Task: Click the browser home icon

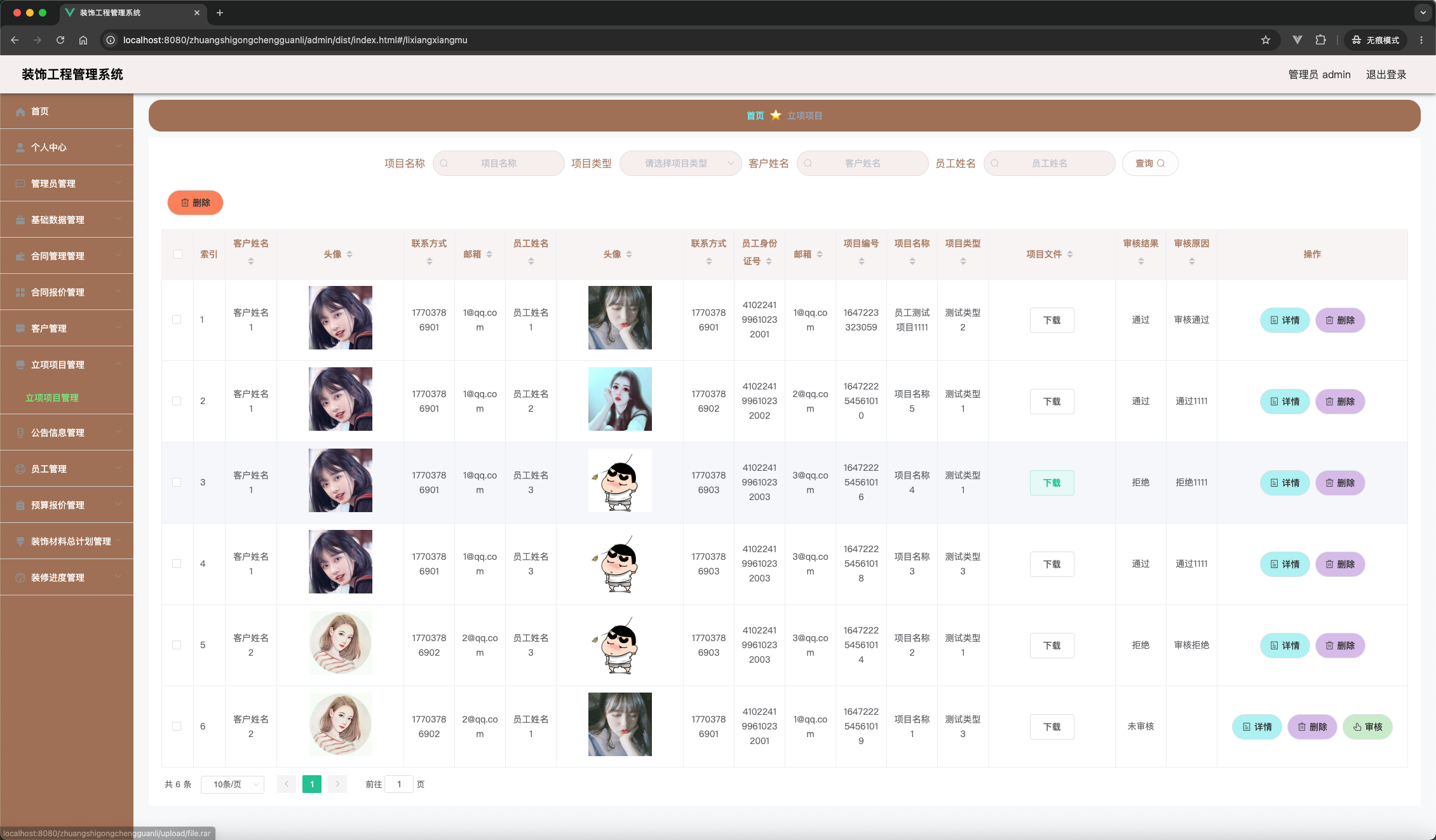Action: tap(83, 40)
